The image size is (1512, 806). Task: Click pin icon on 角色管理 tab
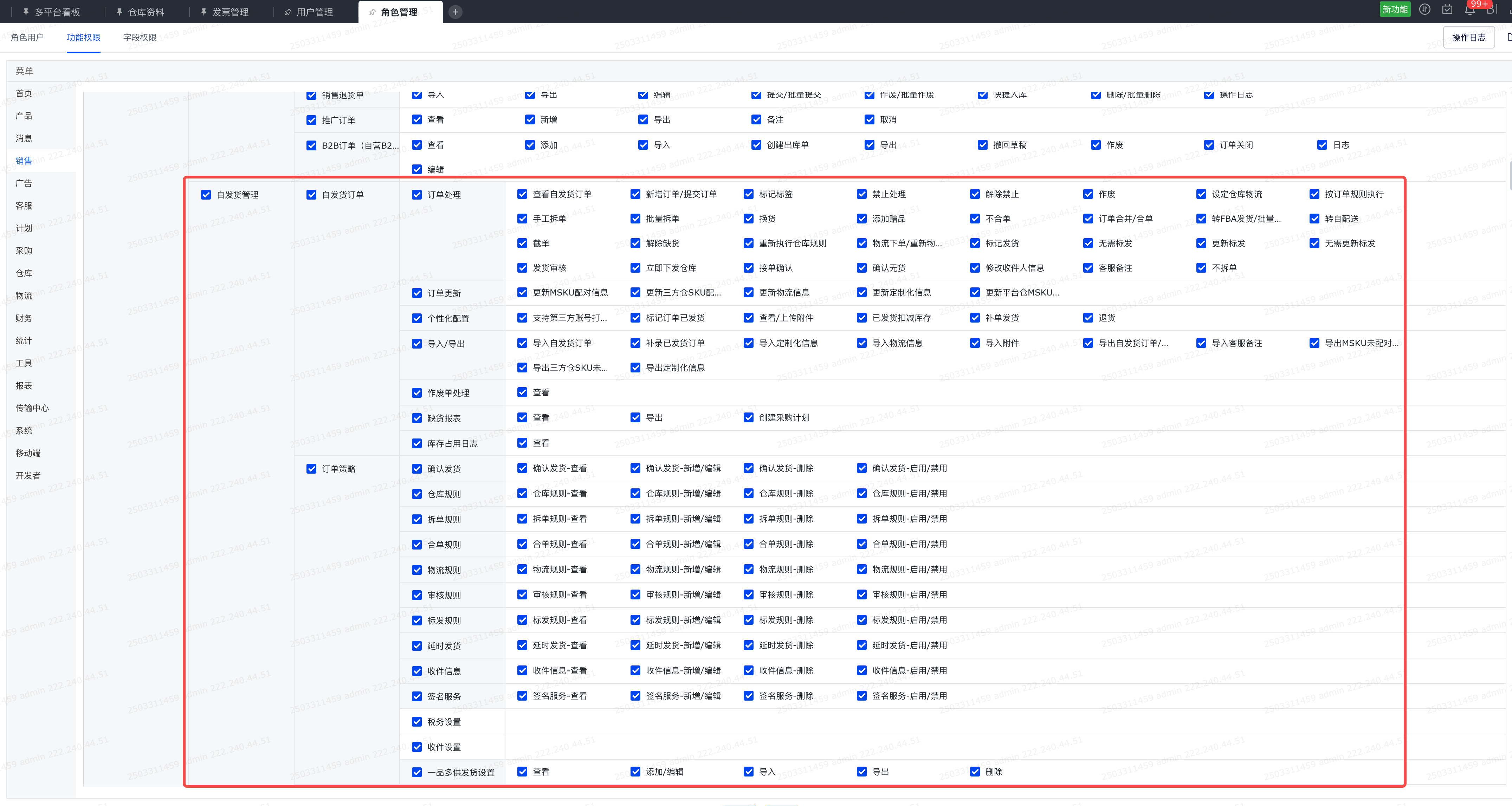pos(372,12)
